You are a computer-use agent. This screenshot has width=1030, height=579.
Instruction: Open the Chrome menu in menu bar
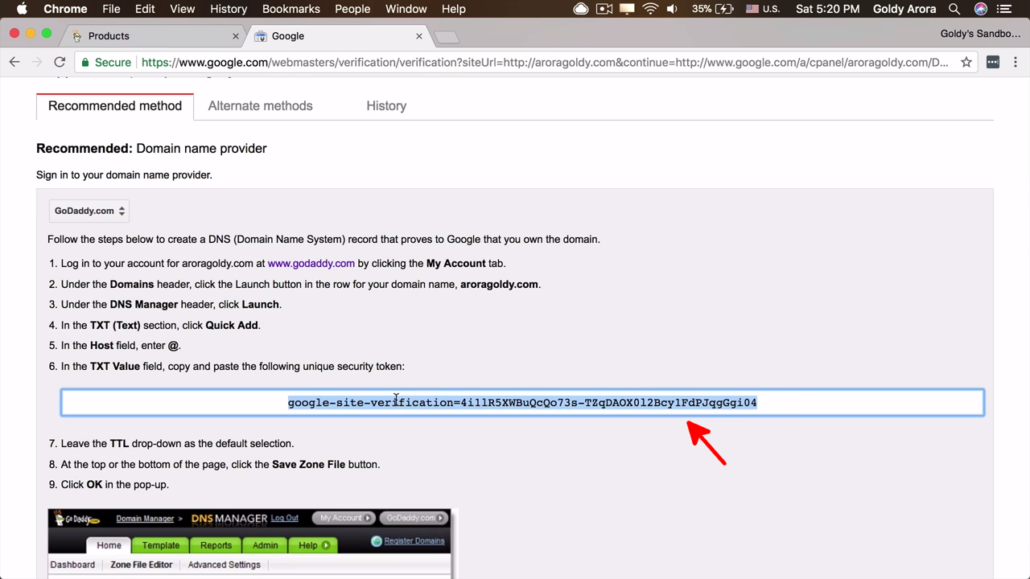pos(65,9)
